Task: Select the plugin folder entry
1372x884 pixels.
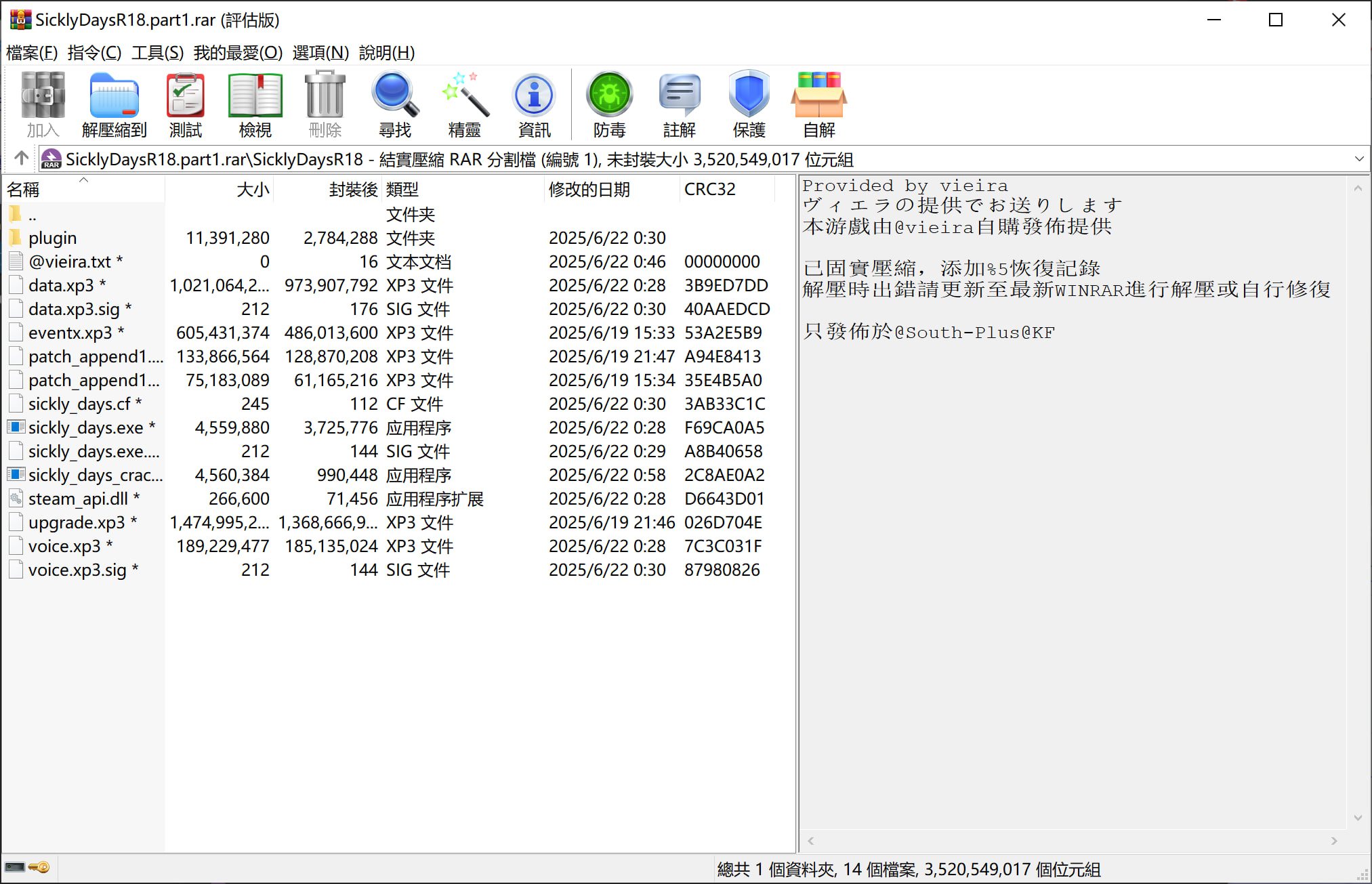Action: 52,238
